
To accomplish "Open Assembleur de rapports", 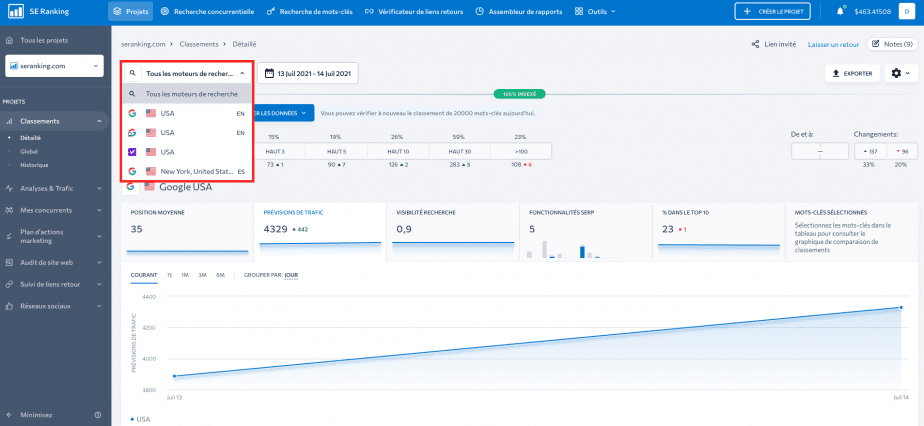I will click(x=519, y=11).
